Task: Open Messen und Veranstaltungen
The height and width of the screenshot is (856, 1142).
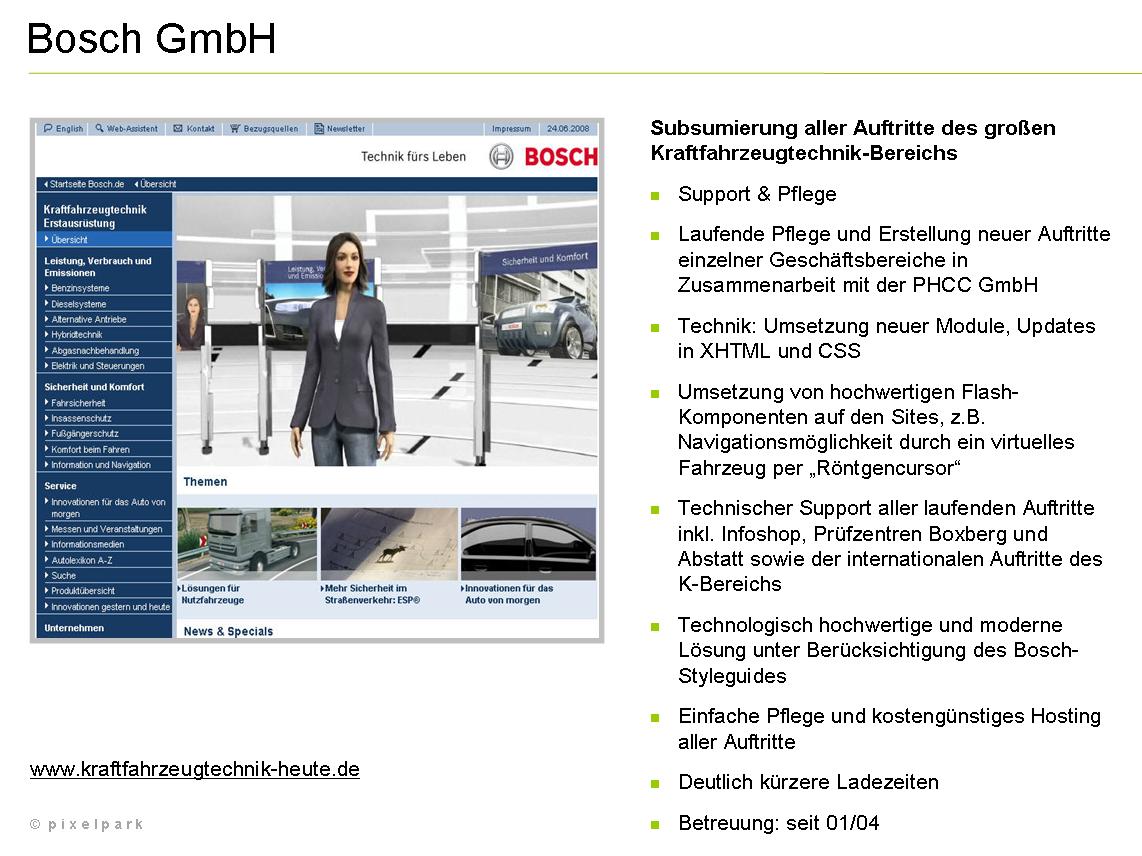Action: pyautogui.click(x=103, y=529)
